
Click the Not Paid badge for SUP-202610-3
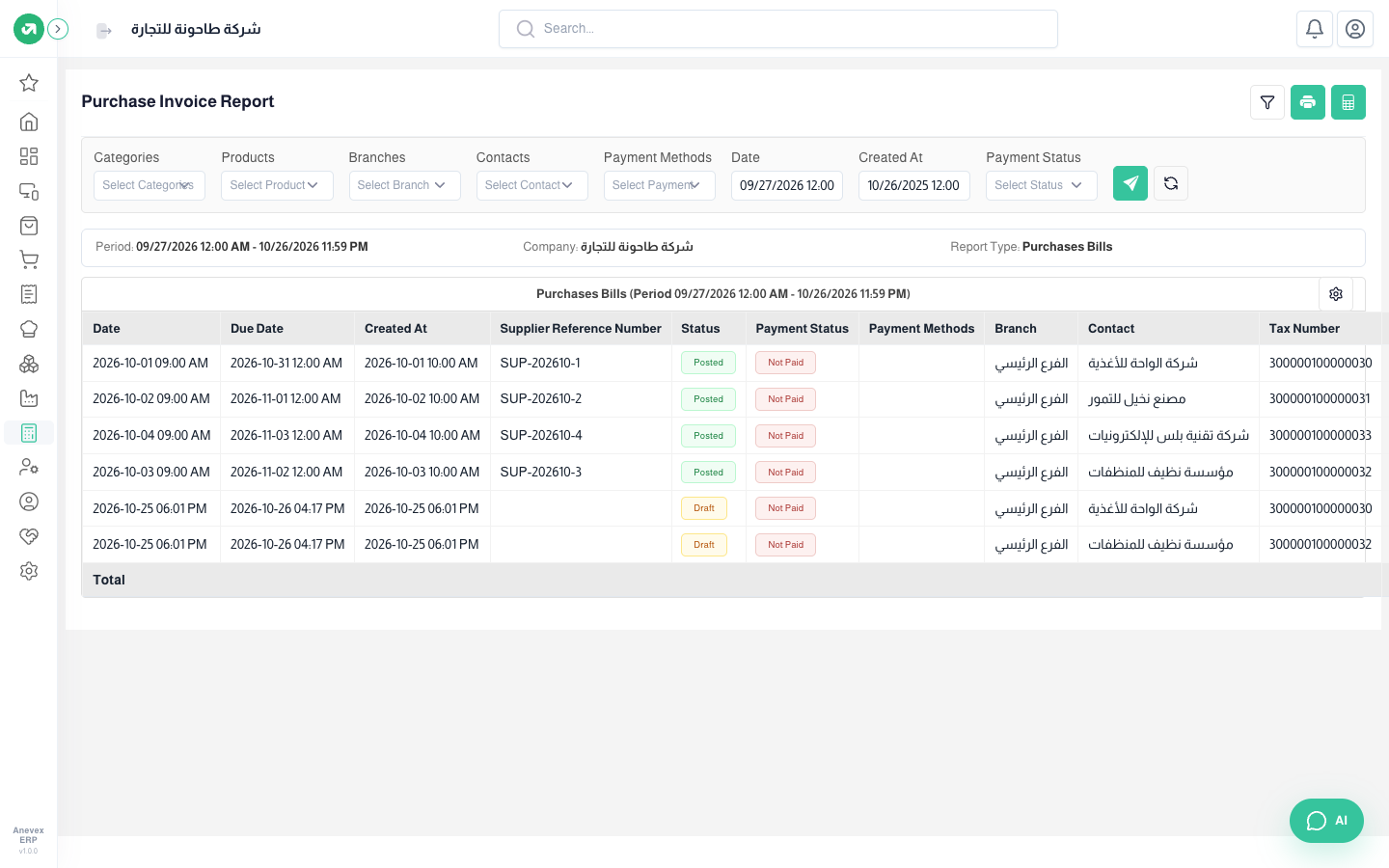coord(785,473)
